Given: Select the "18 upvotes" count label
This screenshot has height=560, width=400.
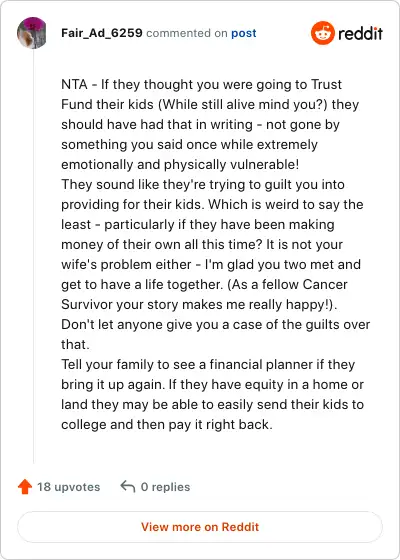Looking at the screenshot, I should pyautogui.click(x=69, y=487).
